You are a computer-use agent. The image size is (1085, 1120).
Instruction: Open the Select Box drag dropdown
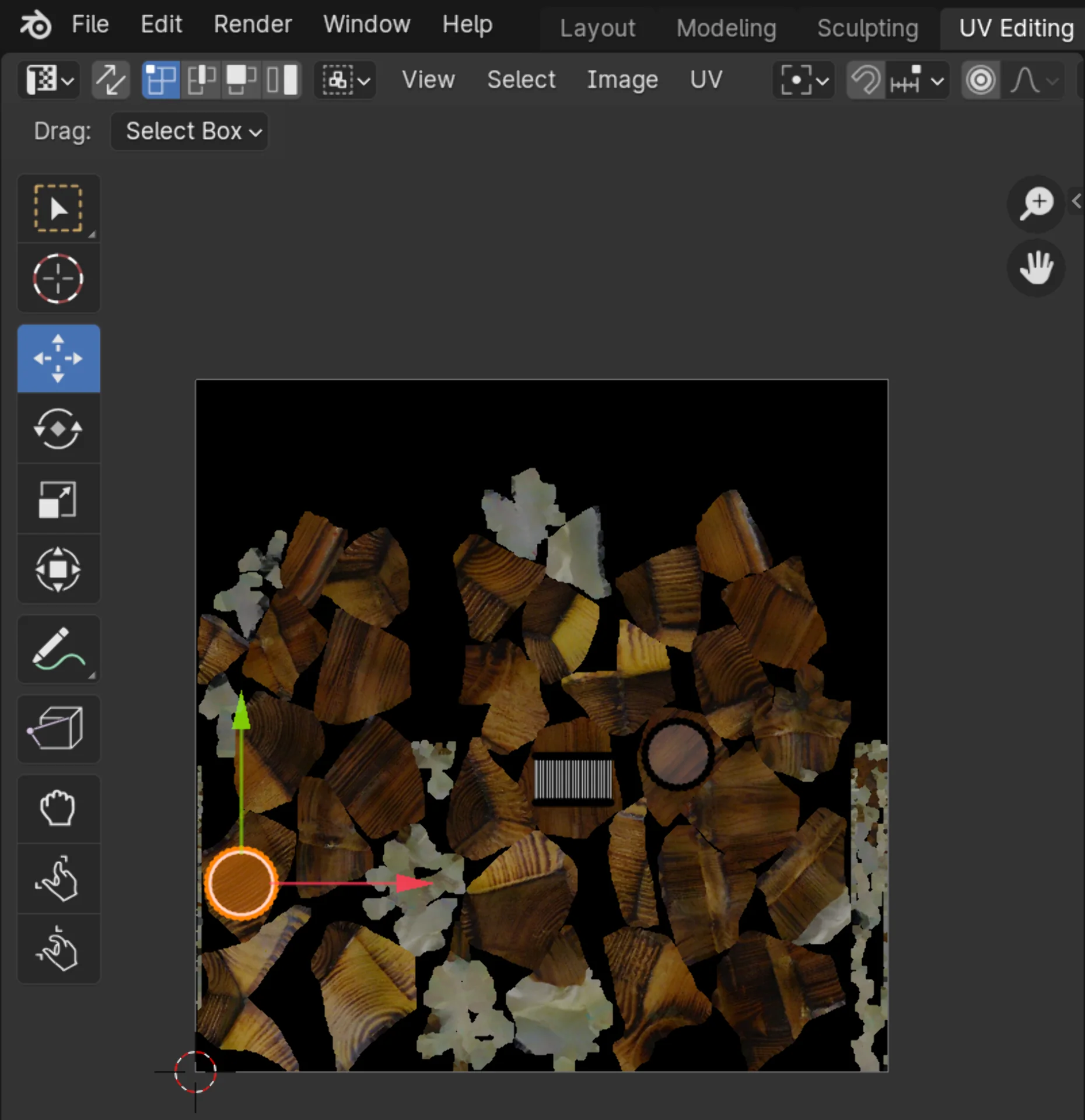pos(189,131)
